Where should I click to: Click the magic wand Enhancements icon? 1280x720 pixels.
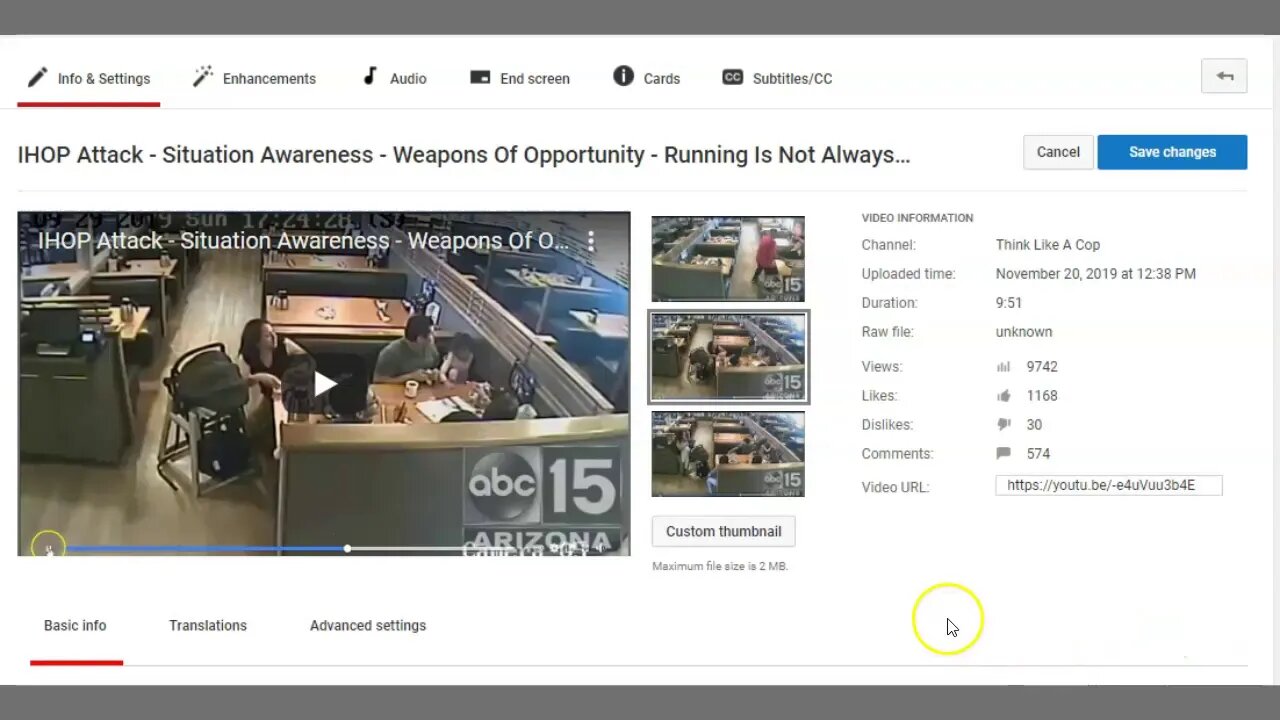[203, 76]
